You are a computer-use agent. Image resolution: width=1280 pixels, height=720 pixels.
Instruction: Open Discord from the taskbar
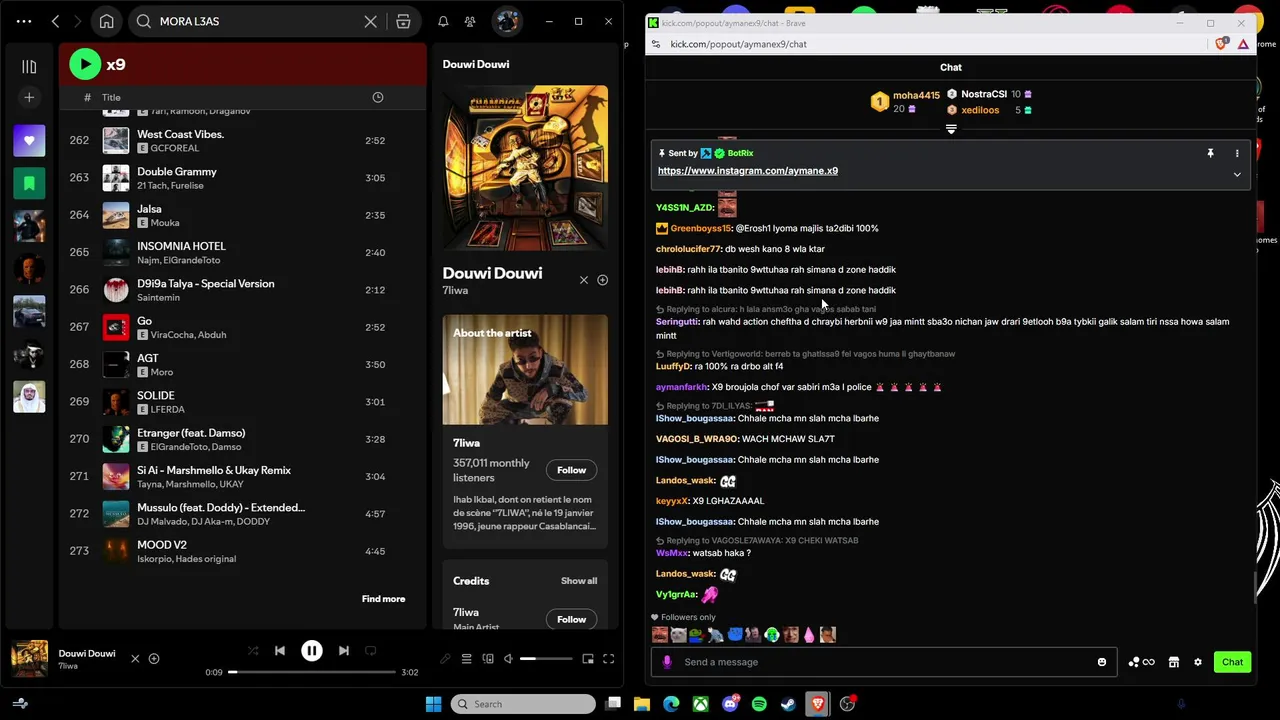coord(730,704)
